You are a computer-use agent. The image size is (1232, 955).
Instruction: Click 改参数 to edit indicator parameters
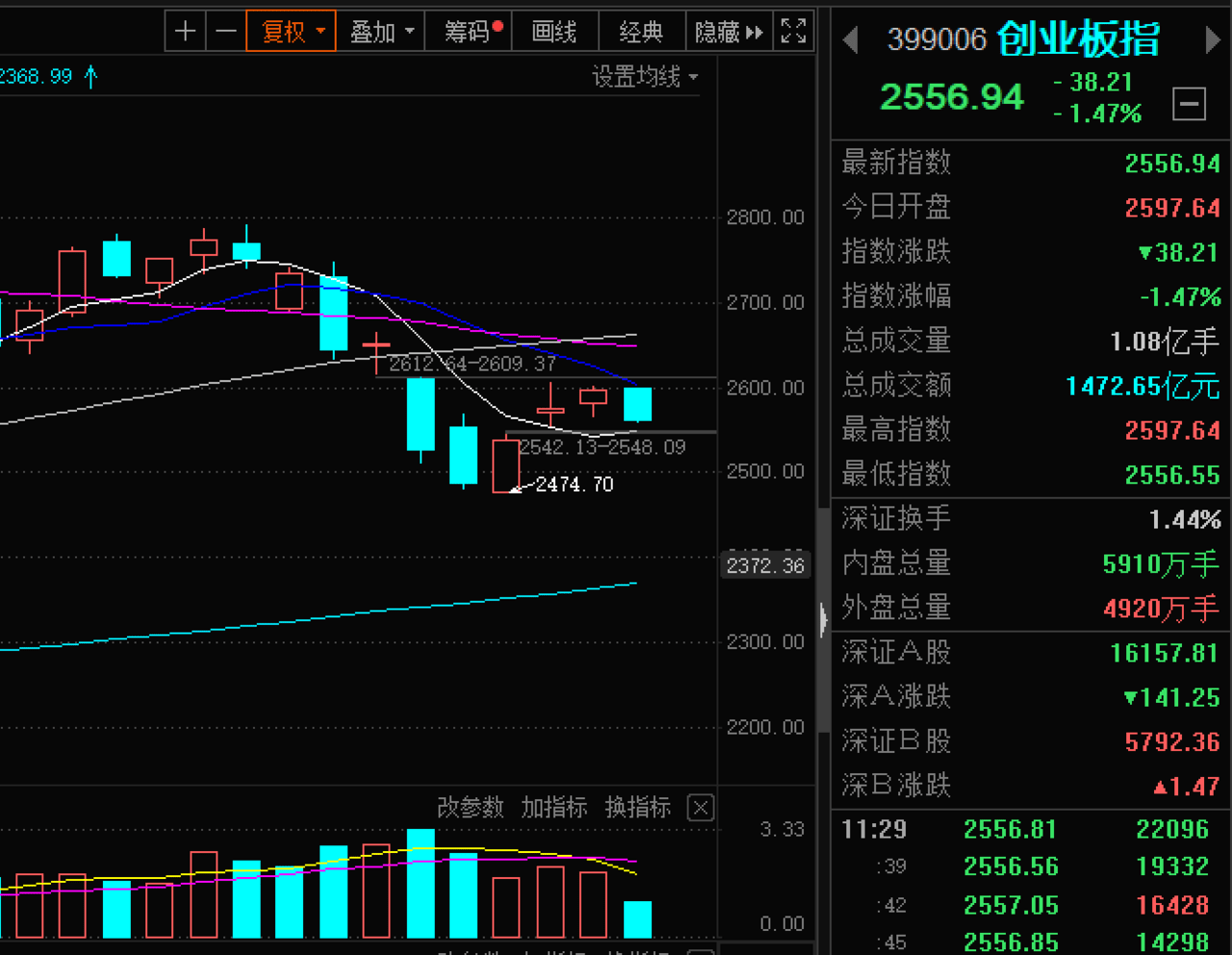[471, 808]
